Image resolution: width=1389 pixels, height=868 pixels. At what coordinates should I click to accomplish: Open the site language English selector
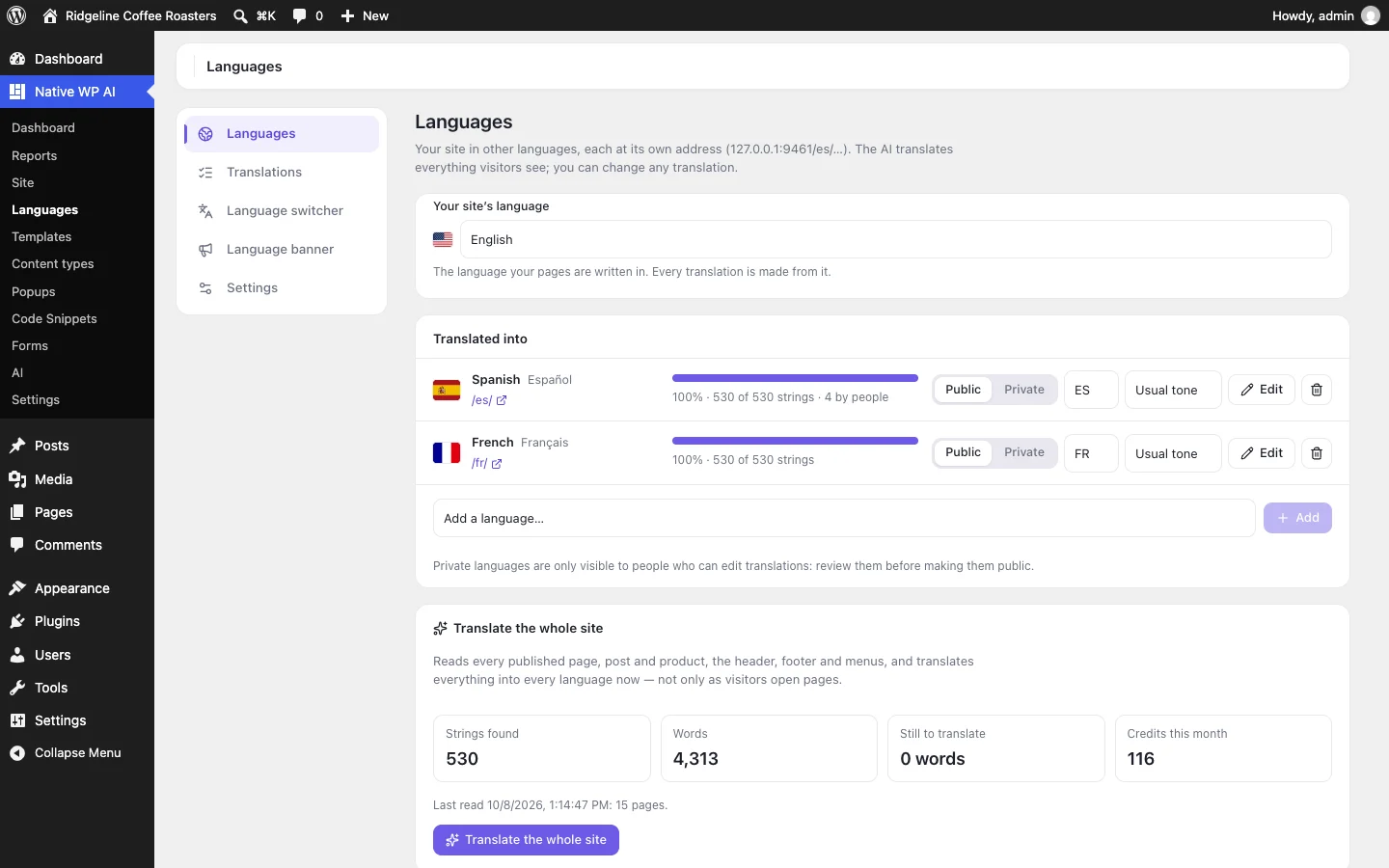tap(895, 239)
